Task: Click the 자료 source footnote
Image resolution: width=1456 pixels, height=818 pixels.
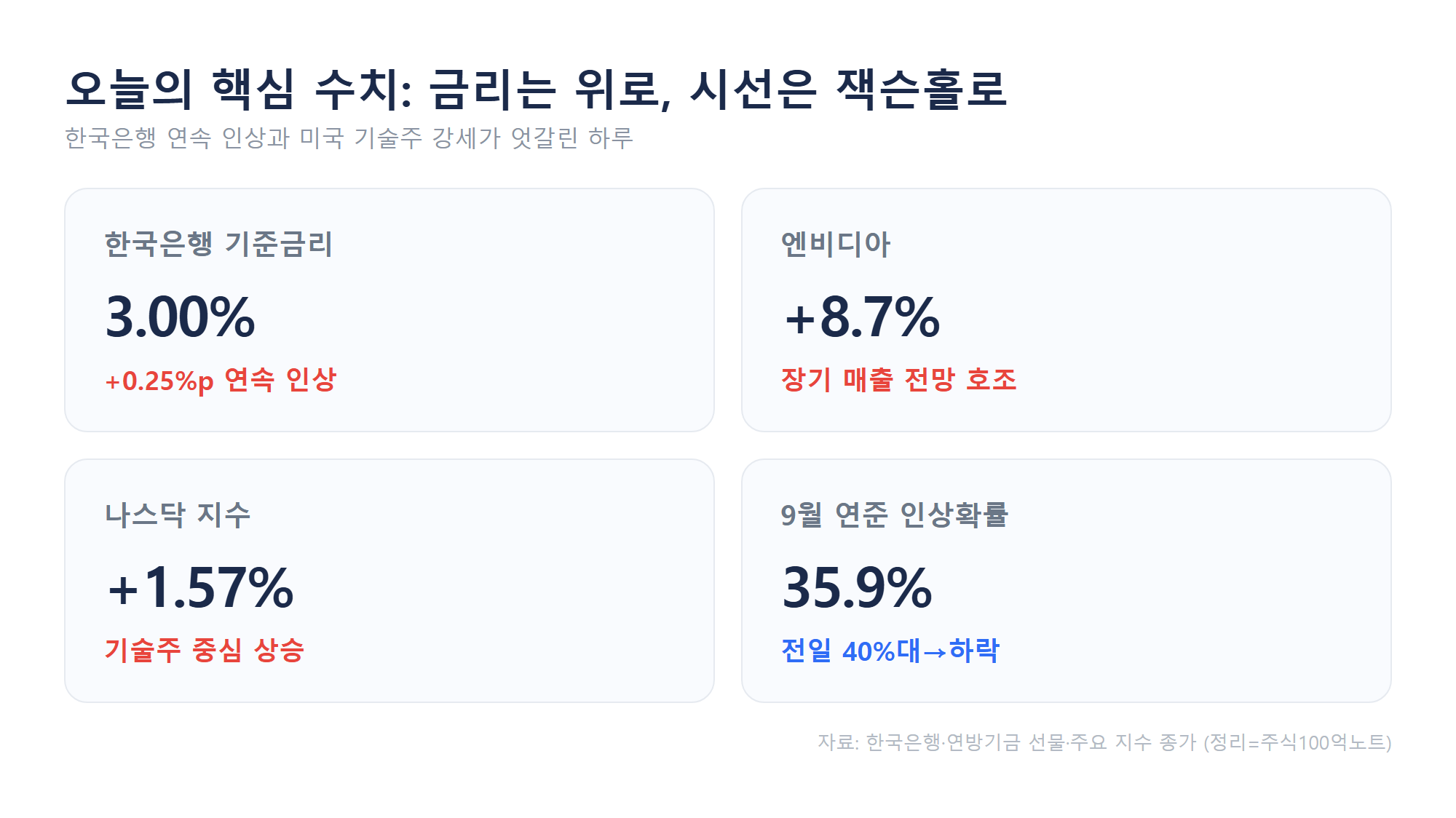Action: click(1104, 742)
